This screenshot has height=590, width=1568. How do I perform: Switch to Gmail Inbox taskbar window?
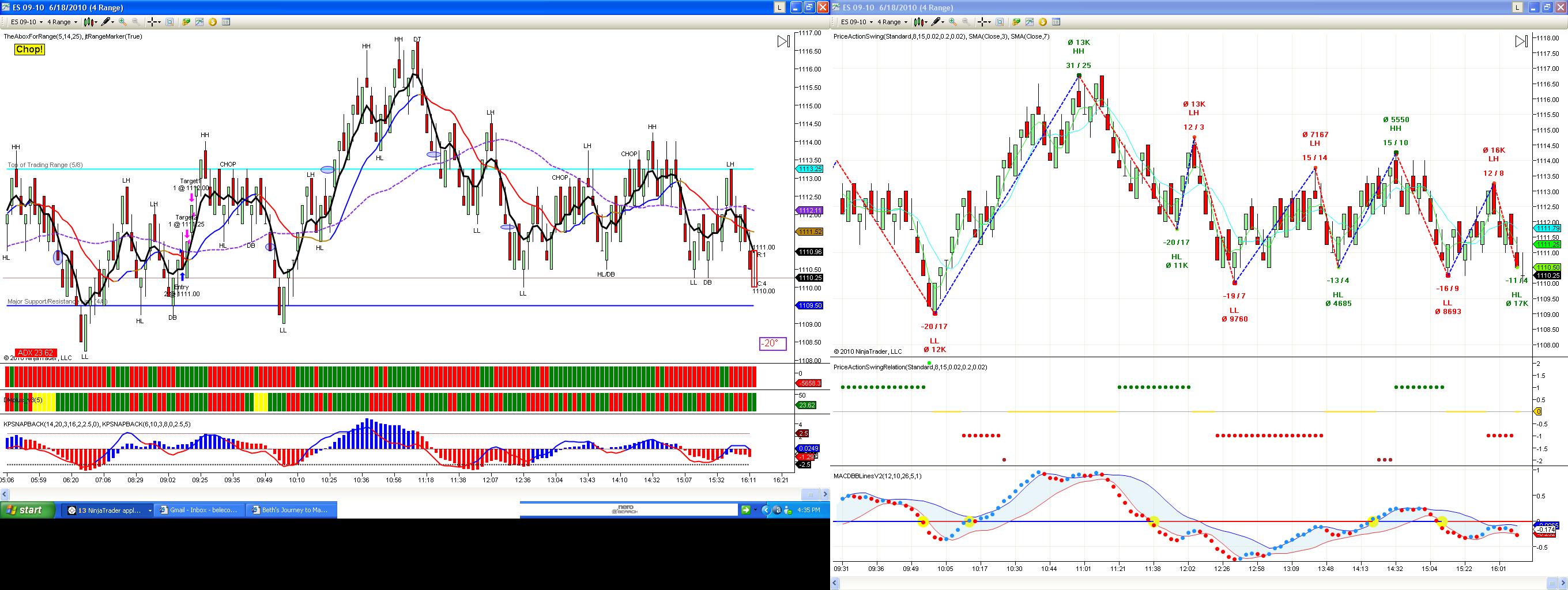point(199,510)
